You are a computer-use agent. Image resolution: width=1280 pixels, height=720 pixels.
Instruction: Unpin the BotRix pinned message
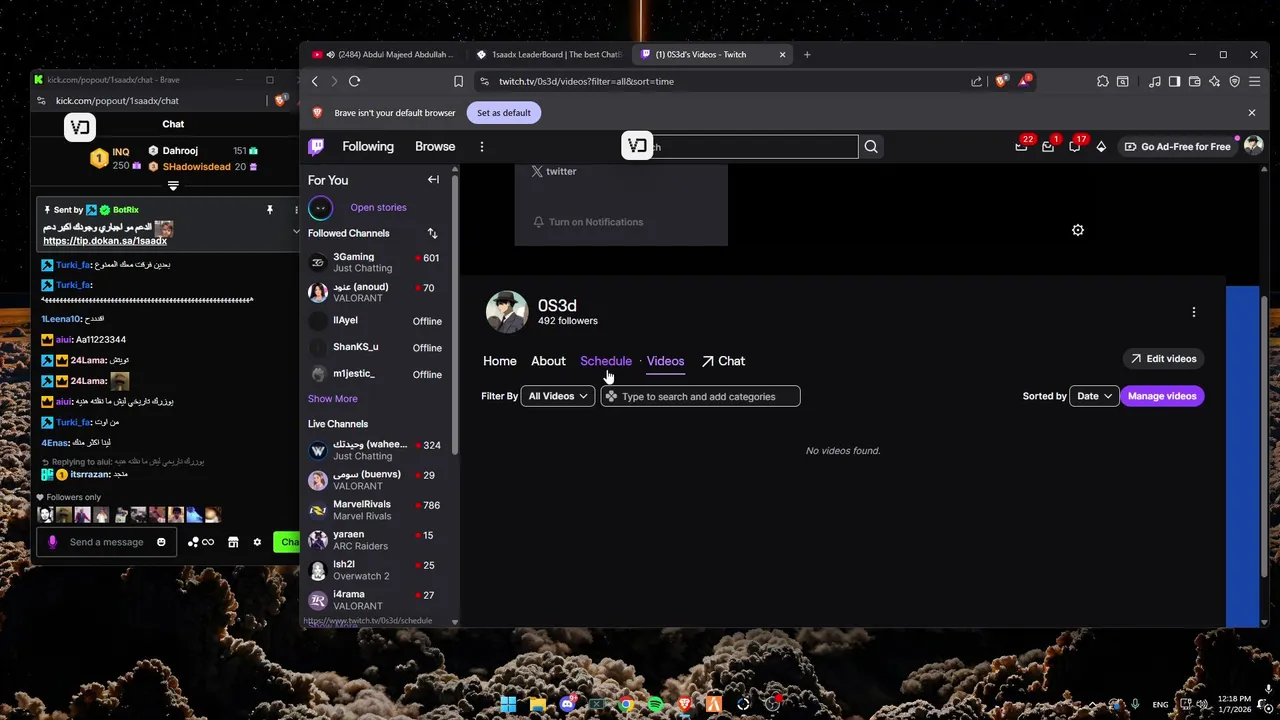pos(269,210)
